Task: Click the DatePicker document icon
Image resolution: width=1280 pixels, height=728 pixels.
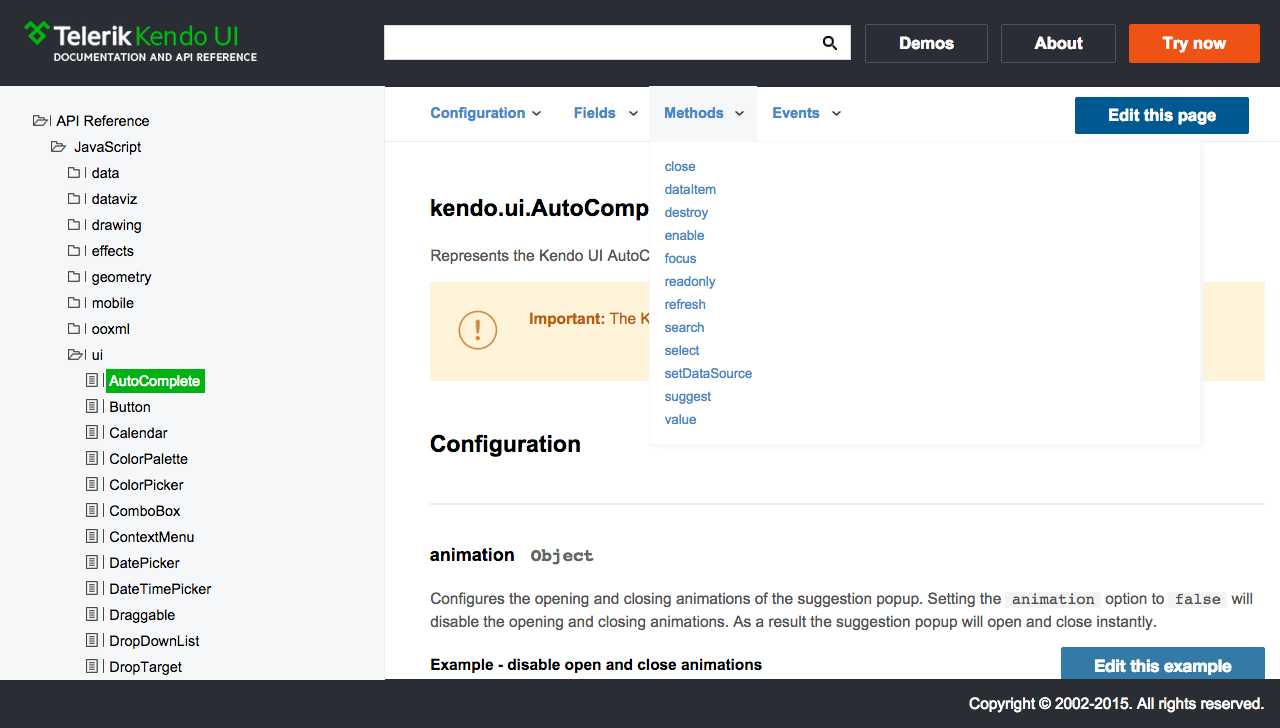Action: click(x=92, y=563)
